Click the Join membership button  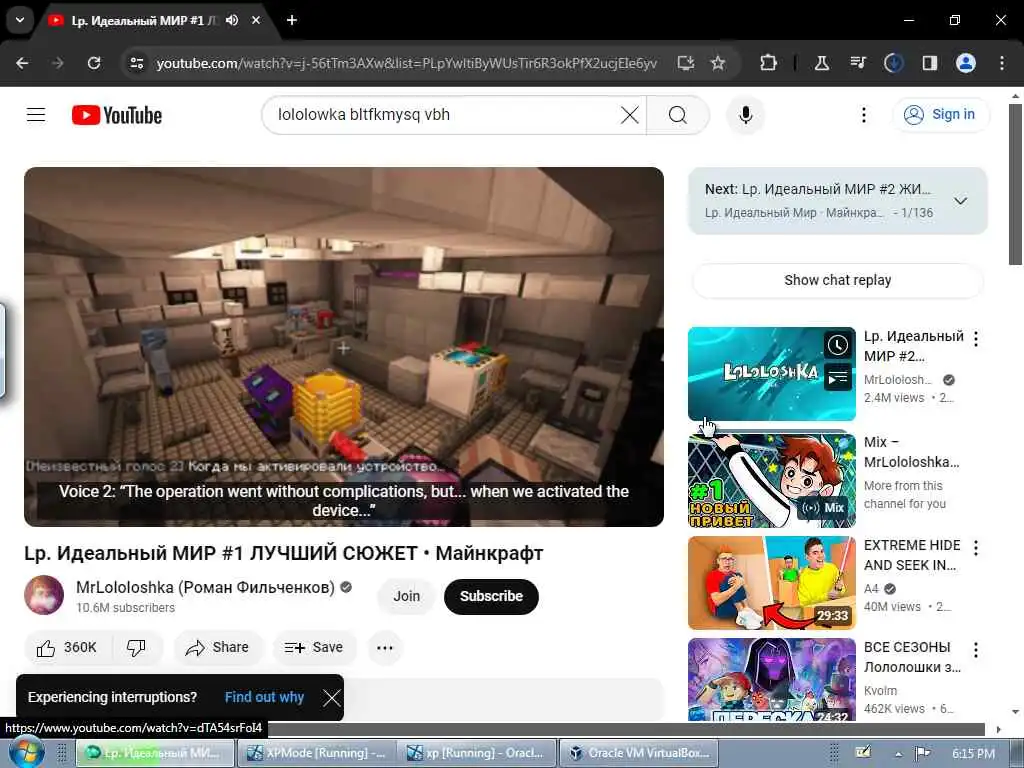click(406, 596)
